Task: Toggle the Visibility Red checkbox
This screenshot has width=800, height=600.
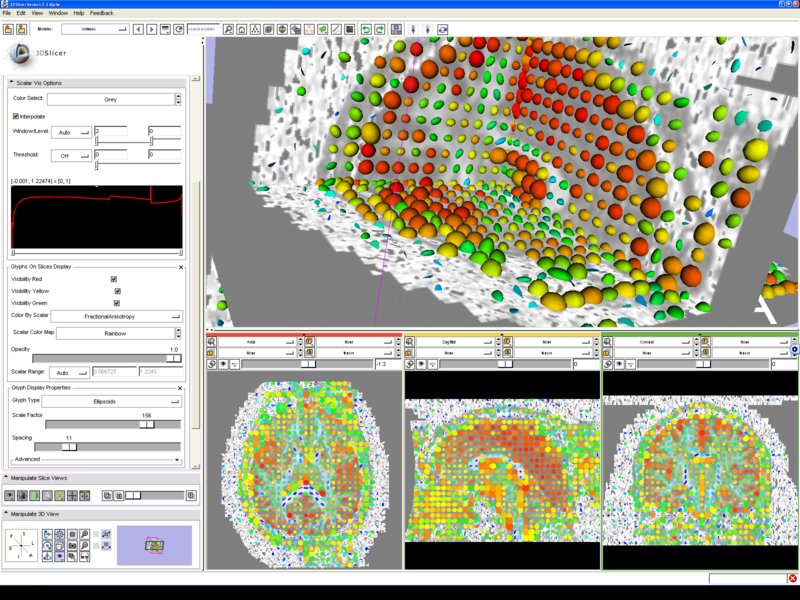Action: (x=114, y=279)
